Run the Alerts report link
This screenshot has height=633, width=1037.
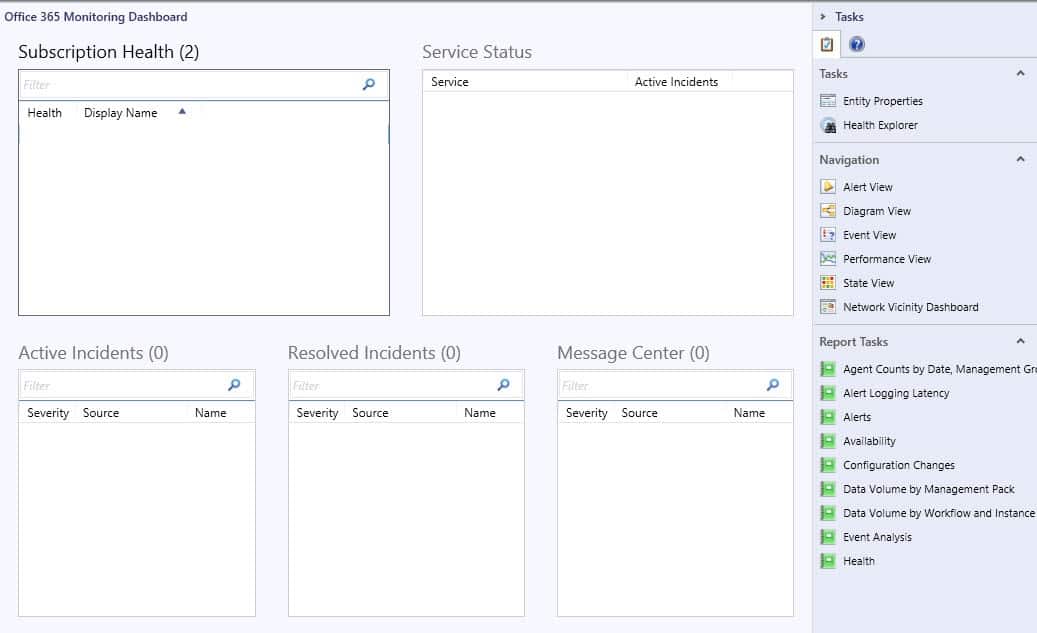[857, 417]
